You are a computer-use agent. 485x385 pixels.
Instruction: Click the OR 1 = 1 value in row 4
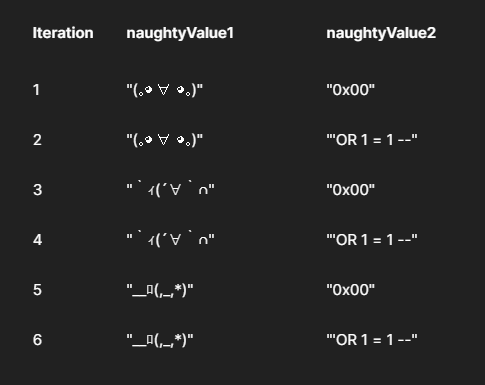pyautogui.click(x=372, y=240)
